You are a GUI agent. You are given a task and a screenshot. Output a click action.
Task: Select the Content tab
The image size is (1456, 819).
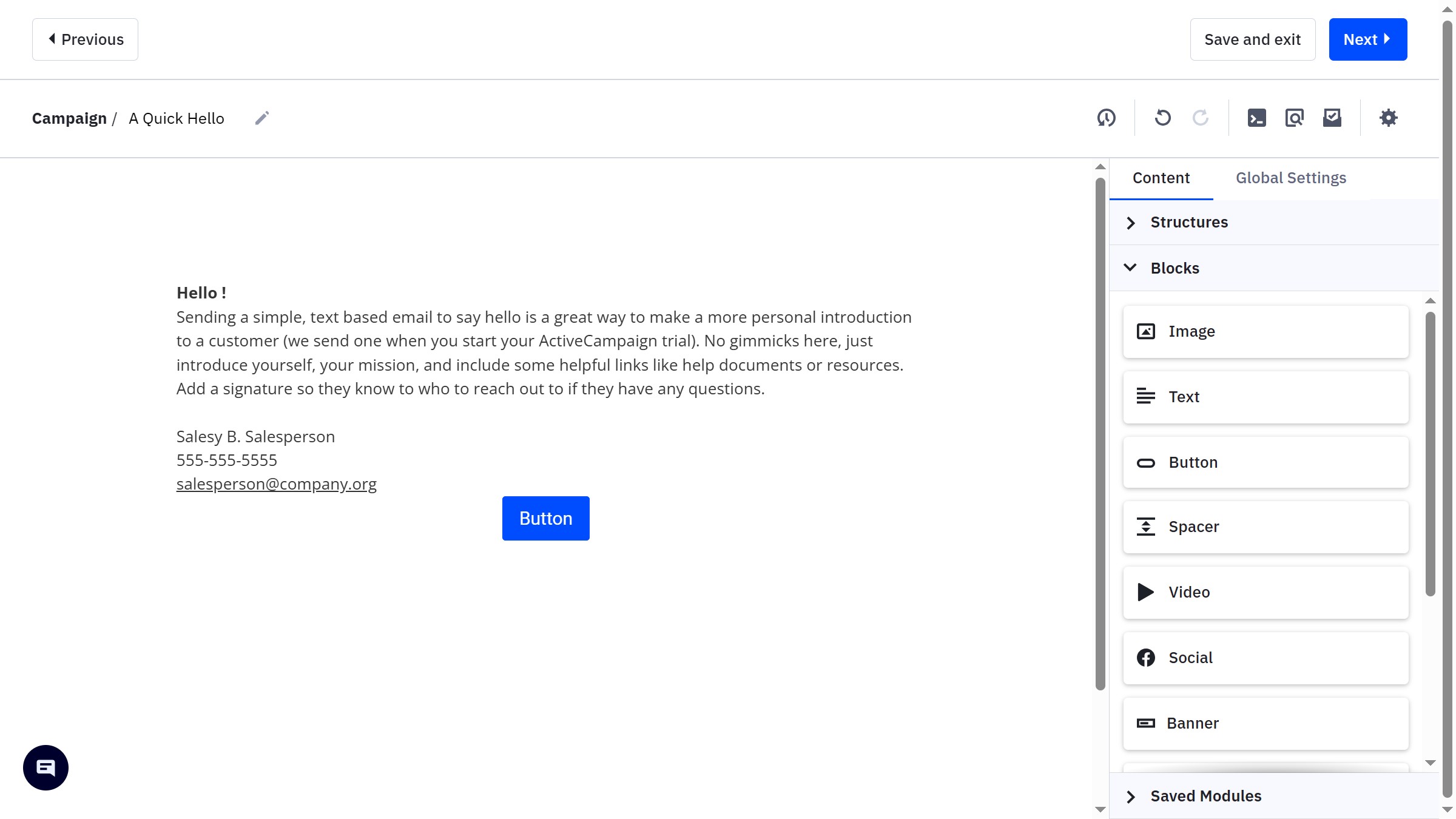pyautogui.click(x=1161, y=178)
